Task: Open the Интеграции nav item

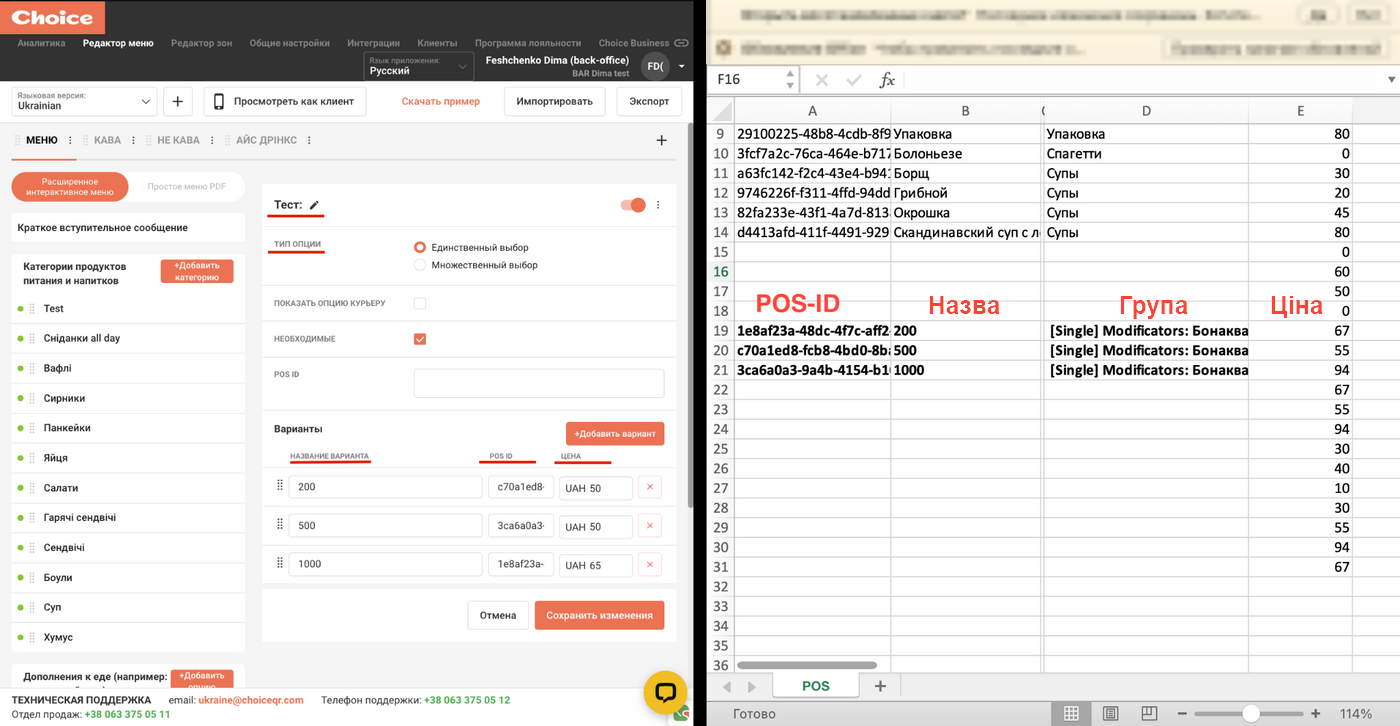Action: pyautogui.click(x=373, y=43)
